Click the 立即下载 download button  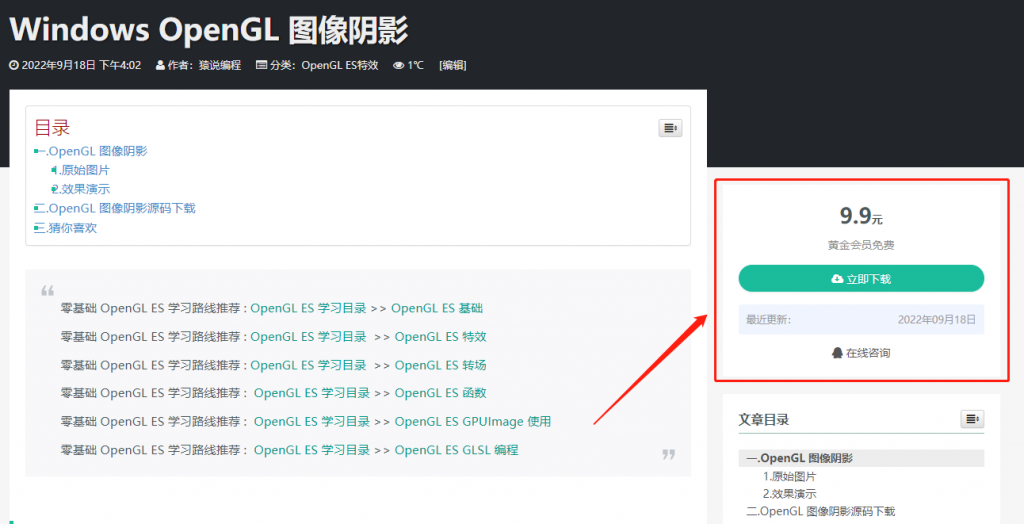(861, 278)
